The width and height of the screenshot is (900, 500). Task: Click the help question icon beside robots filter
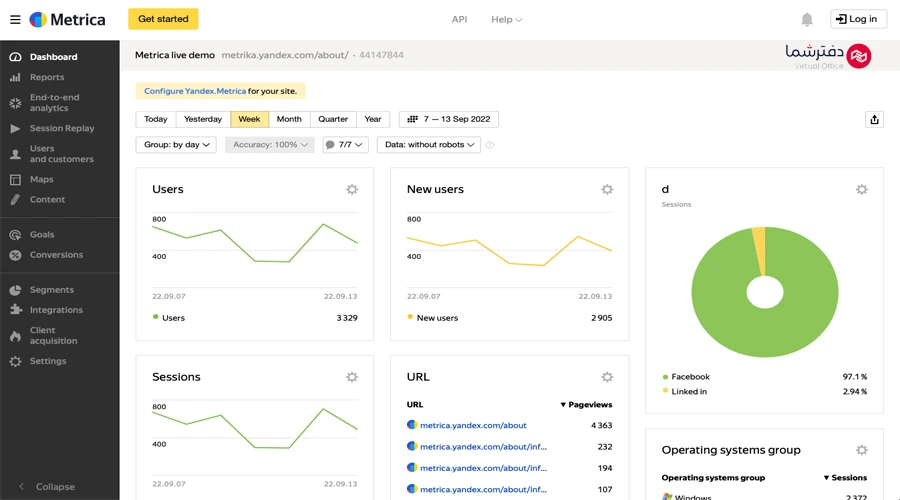point(490,145)
